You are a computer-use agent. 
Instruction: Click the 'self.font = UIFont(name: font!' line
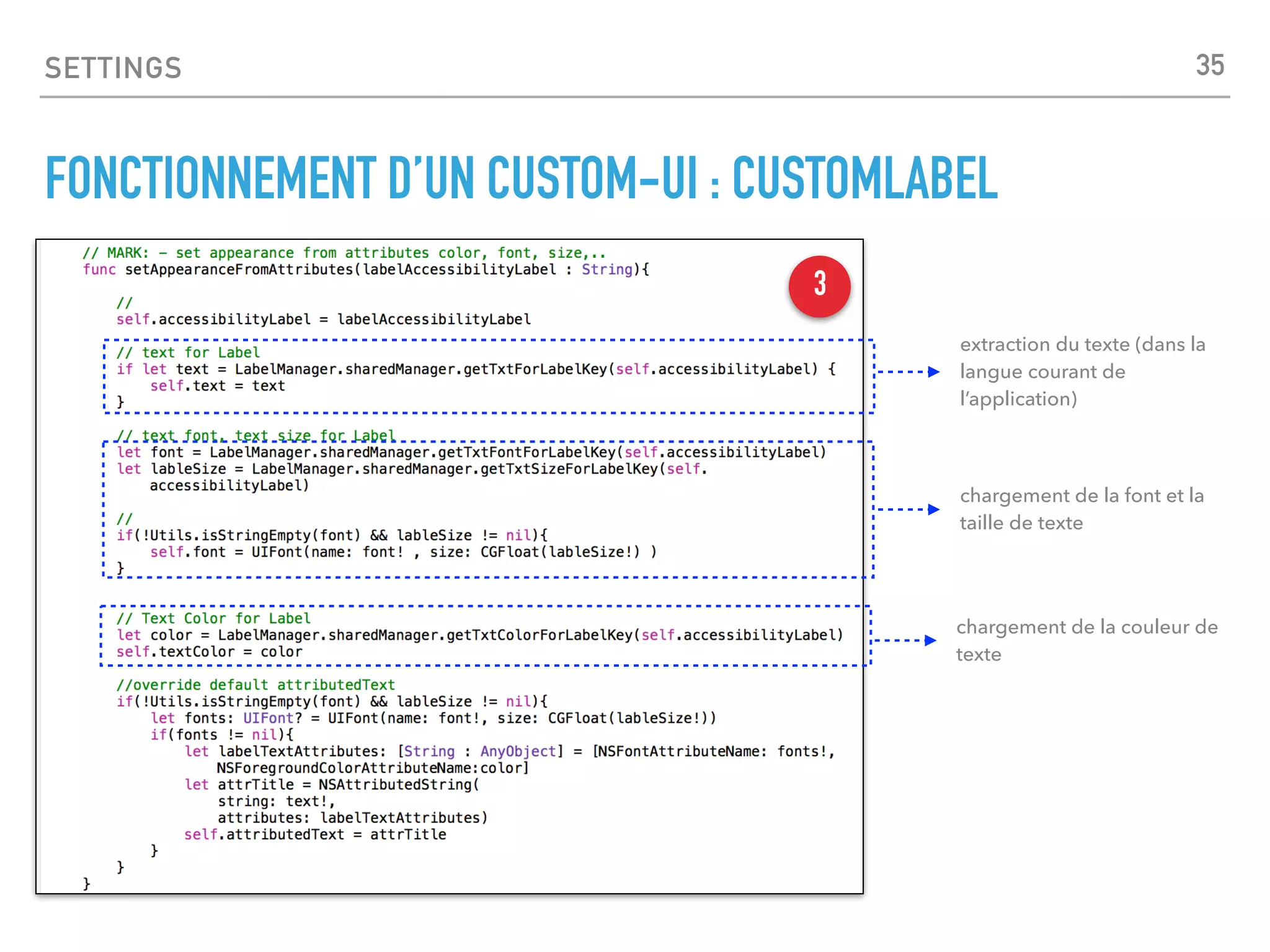pyautogui.click(x=404, y=552)
